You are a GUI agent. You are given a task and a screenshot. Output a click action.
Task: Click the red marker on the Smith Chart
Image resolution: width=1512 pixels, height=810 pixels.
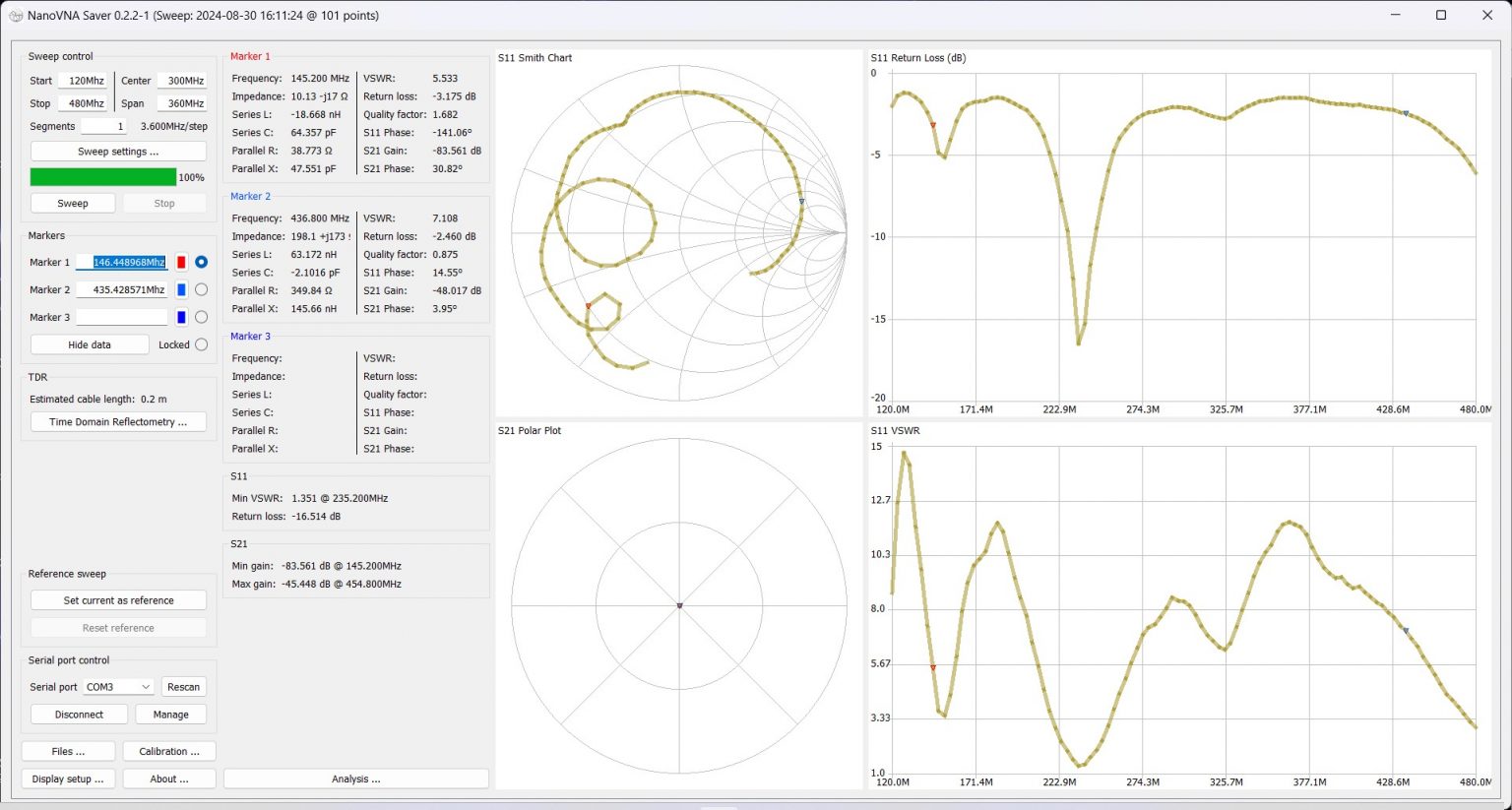point(589,306)
